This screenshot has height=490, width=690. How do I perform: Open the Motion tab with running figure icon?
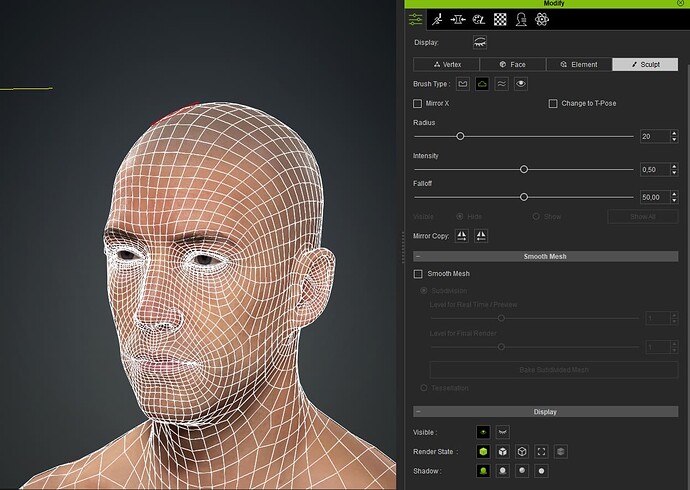click(437, 19)
